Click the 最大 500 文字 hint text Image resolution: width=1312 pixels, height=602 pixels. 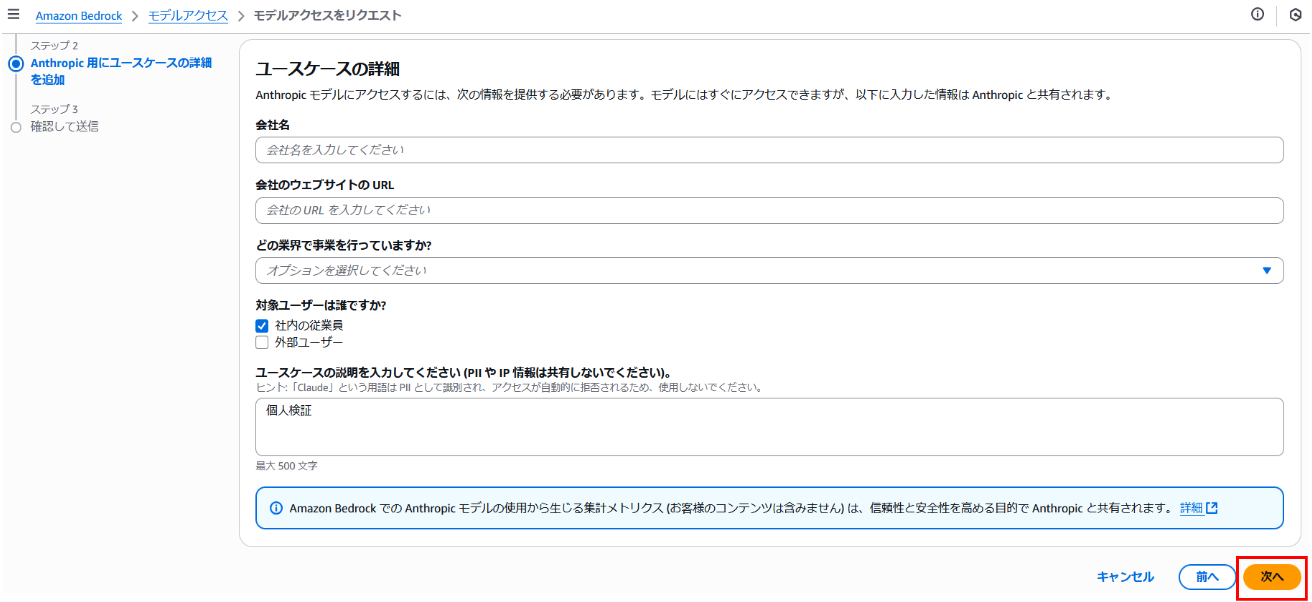click(287, 466)
